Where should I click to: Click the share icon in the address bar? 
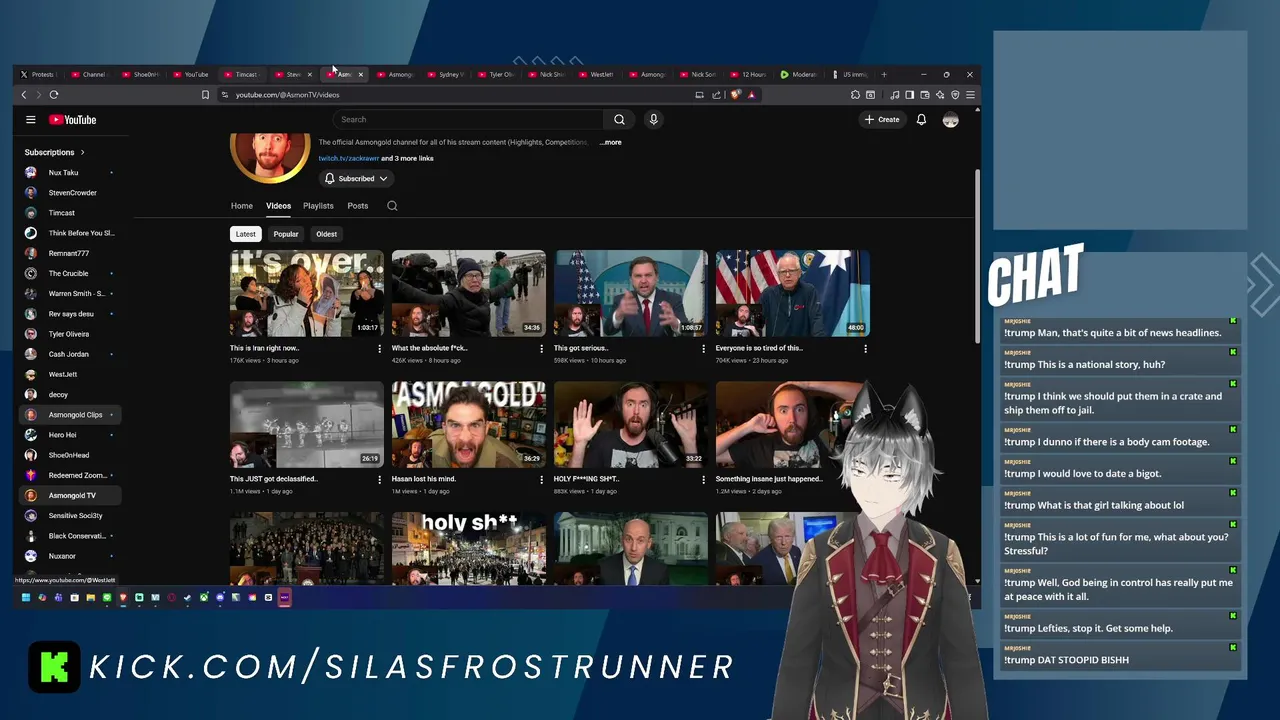(x=716, y=95)
